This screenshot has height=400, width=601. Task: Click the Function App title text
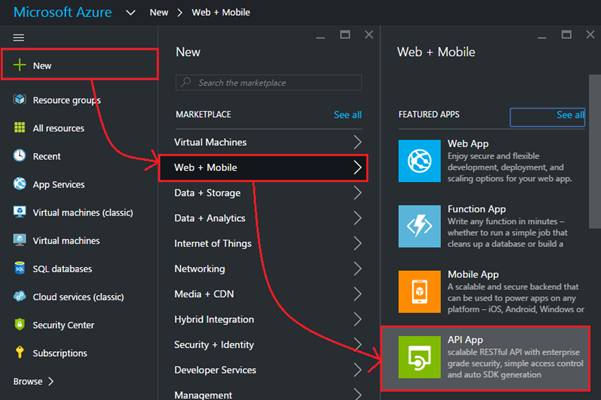point(477,209)
